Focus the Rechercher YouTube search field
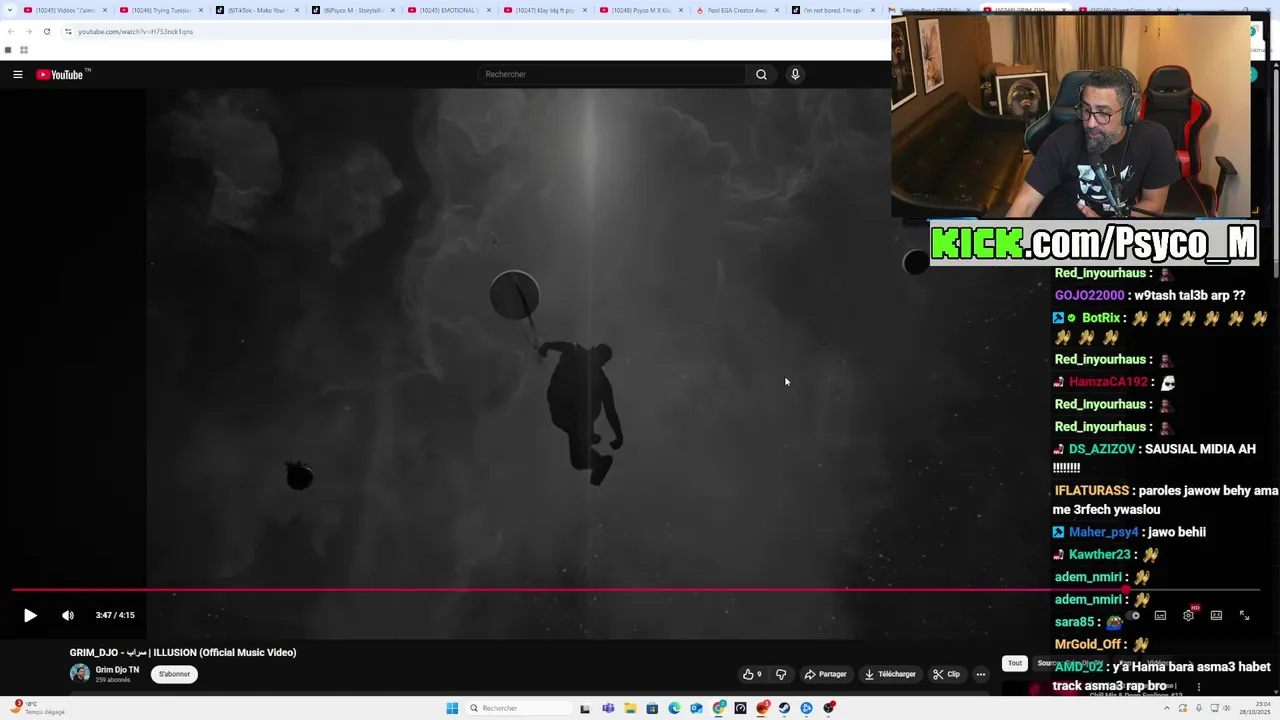The image size is (1280, 720). 611,74
